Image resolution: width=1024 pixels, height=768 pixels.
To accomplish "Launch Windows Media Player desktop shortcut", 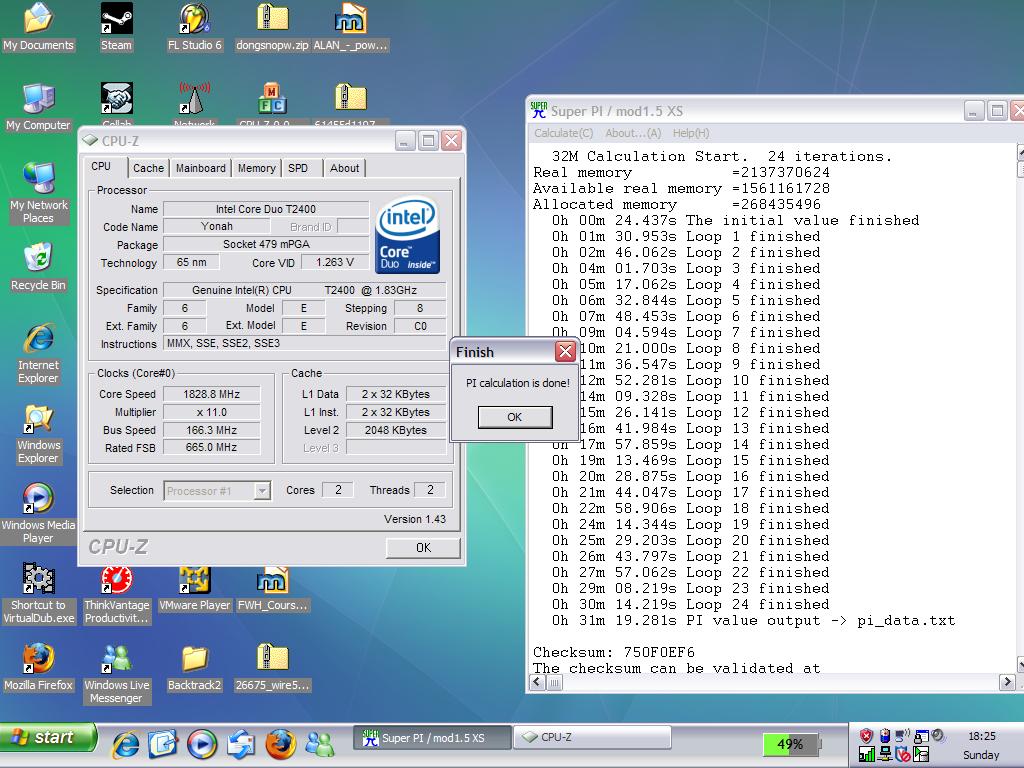I will 38,513.
